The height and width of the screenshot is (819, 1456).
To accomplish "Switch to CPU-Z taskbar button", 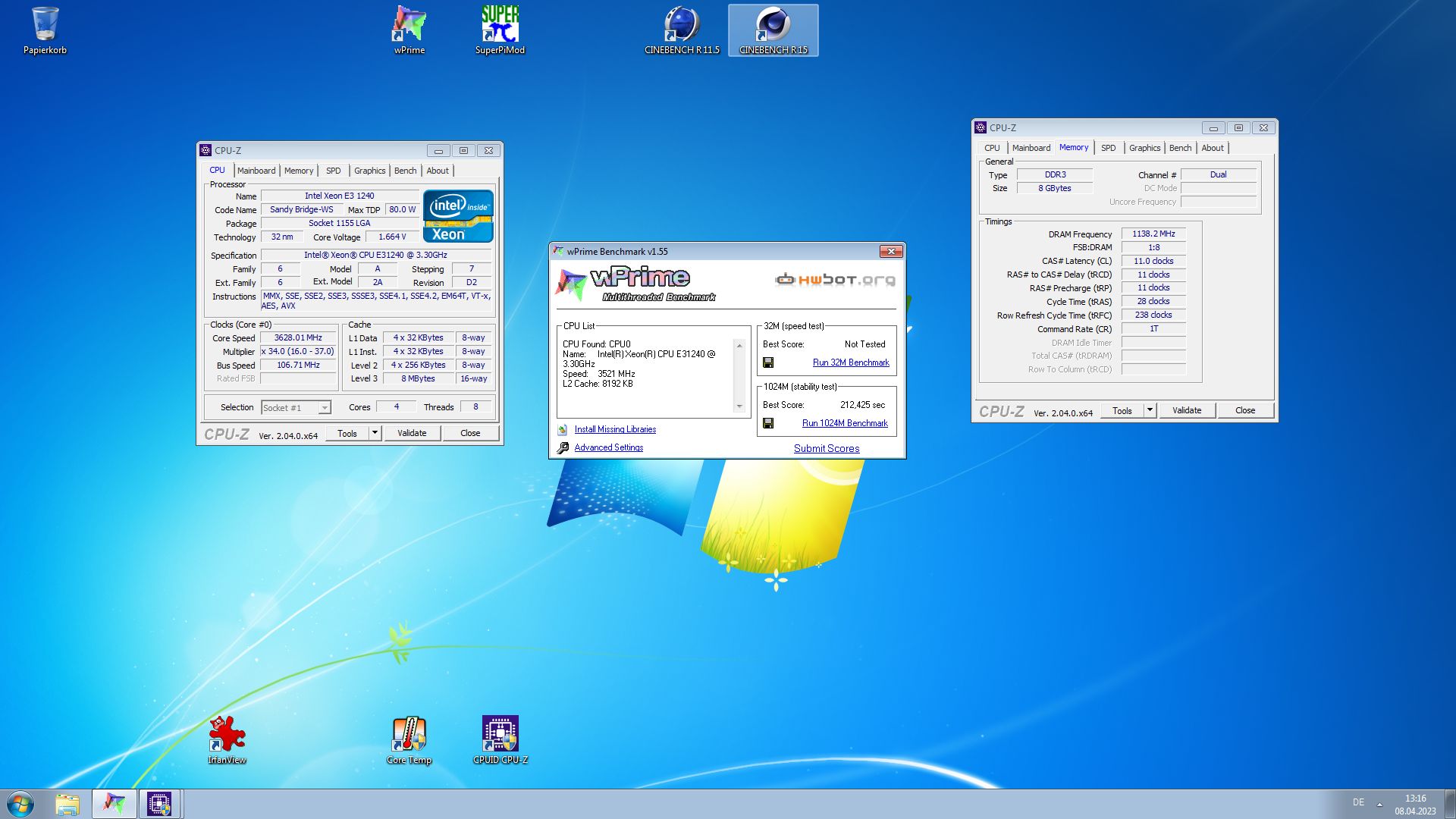I will (x=160, y=804).
